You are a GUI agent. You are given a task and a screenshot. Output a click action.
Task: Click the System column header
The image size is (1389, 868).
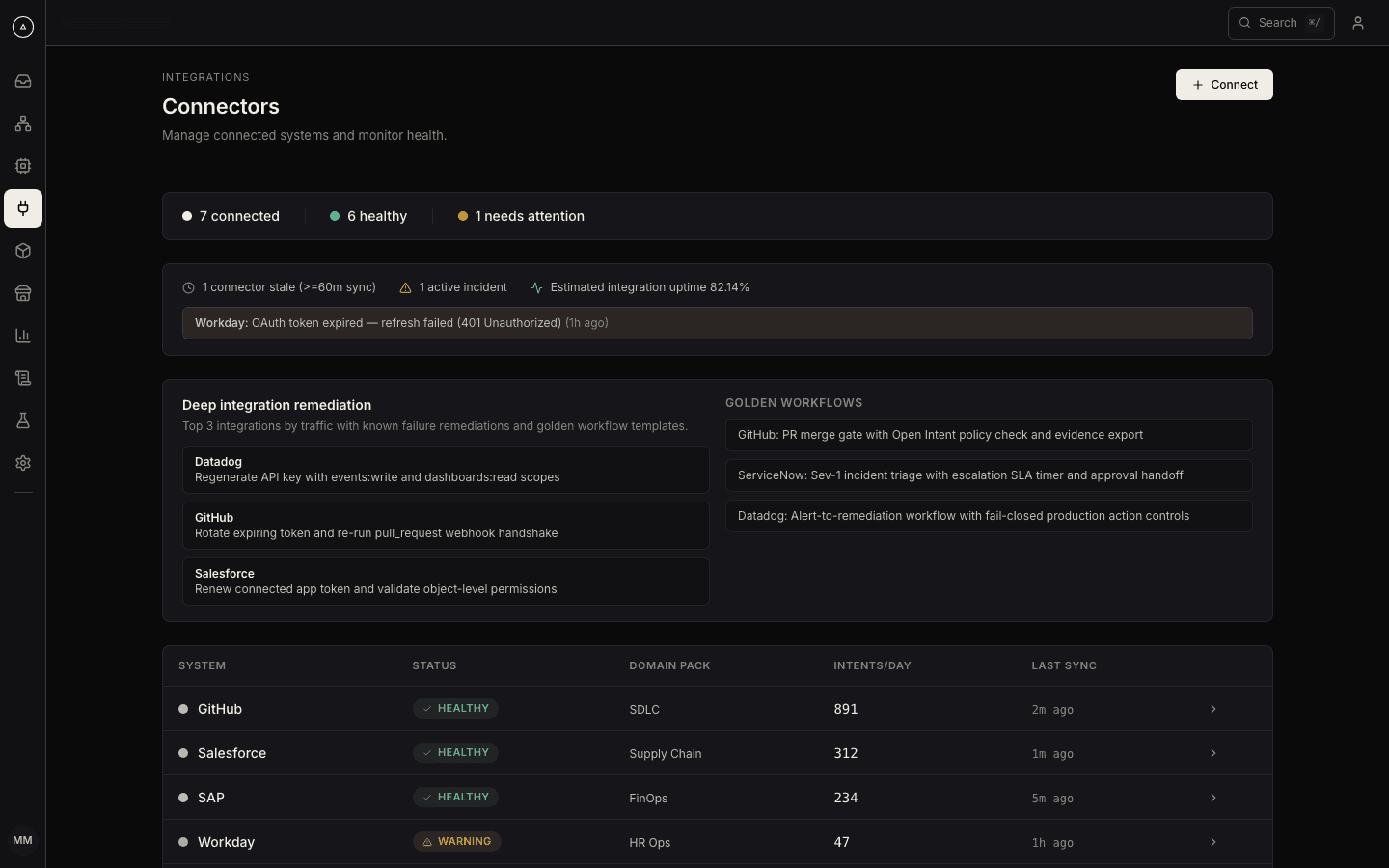pyautogui.click(x=203, y=665)
